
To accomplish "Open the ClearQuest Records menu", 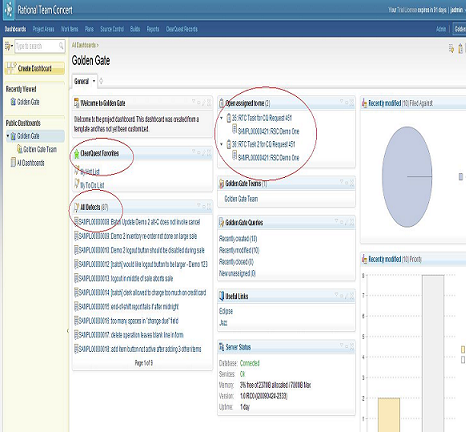I will tap(182, 29).
